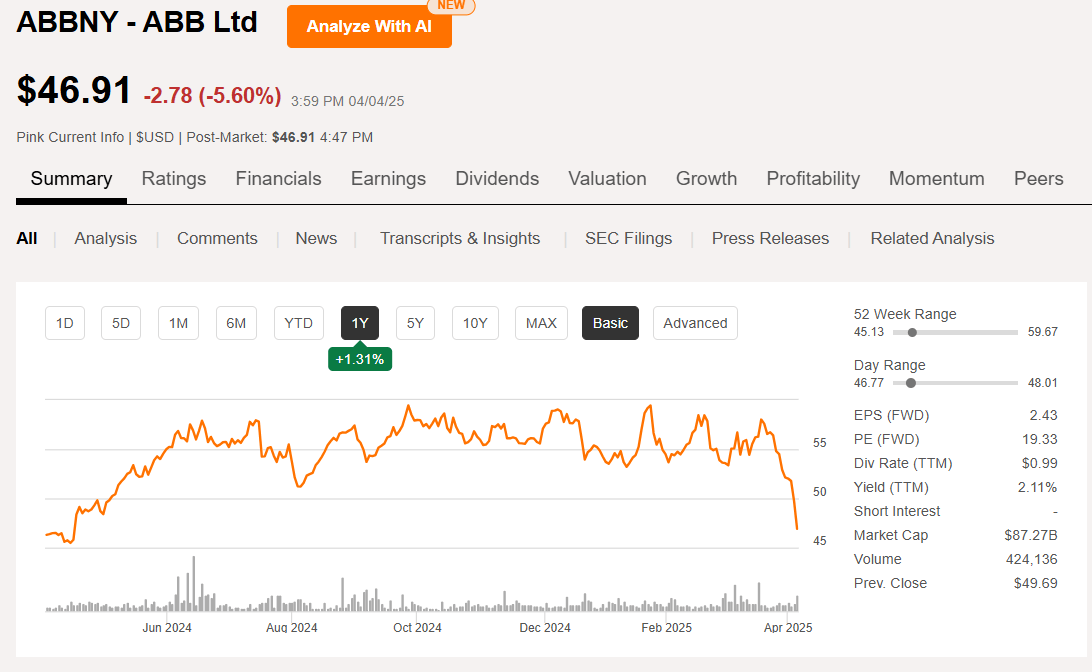
Task: Enable the Advanced chart mode
Action: click(x=695, y=323)
